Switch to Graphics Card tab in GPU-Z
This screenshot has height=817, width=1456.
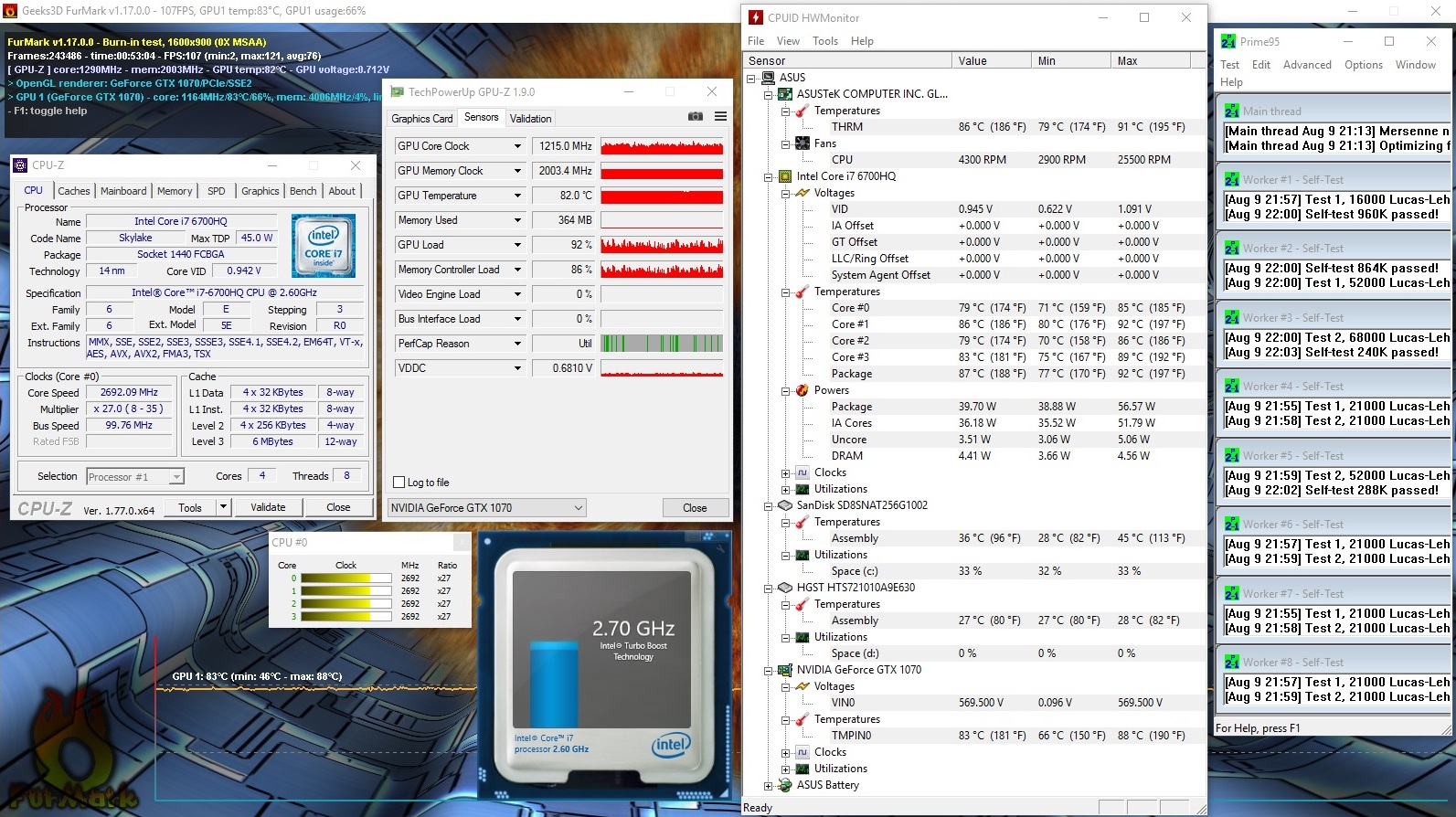click(x=422, y=119)
